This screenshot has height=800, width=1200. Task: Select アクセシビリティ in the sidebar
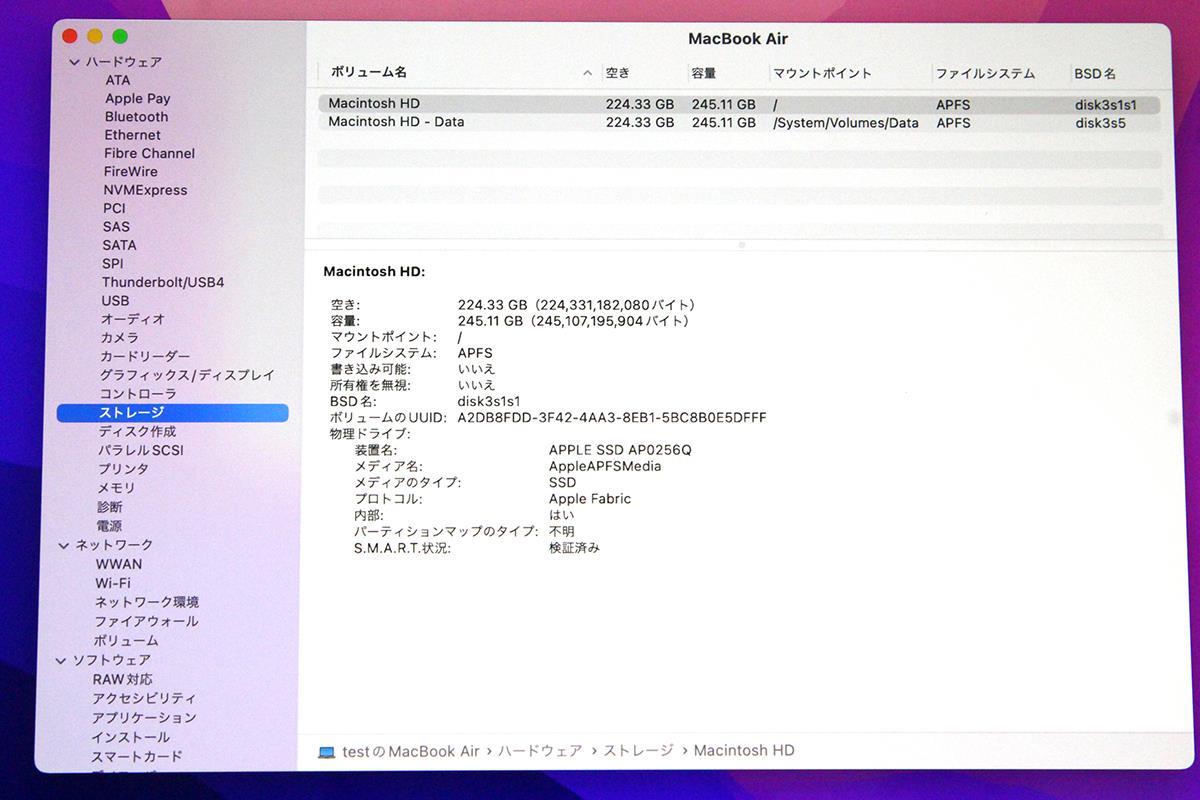[144, 698]
